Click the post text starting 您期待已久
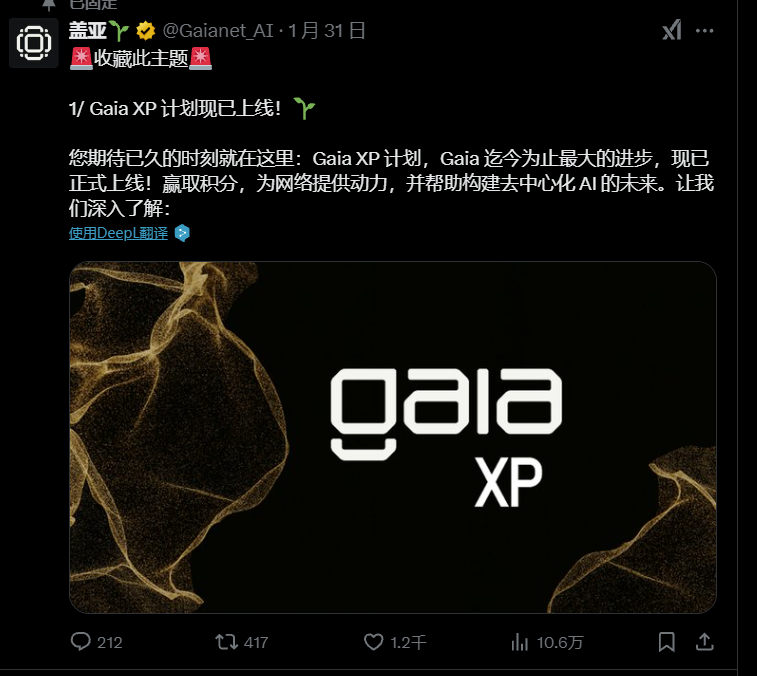This screenshot has width=757, height=676. (x=392, y=183)
